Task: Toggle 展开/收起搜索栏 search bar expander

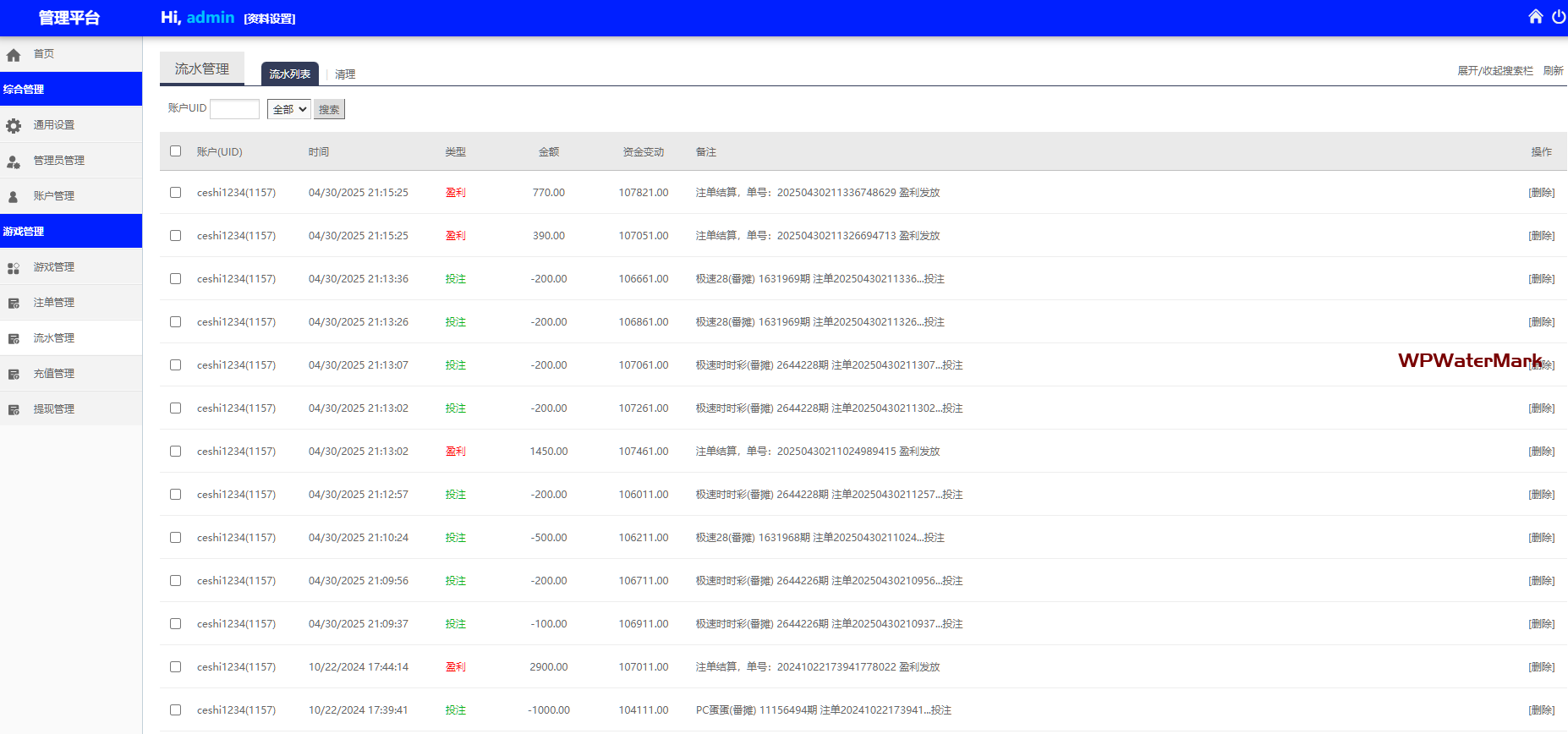Action: [1494, 71]
